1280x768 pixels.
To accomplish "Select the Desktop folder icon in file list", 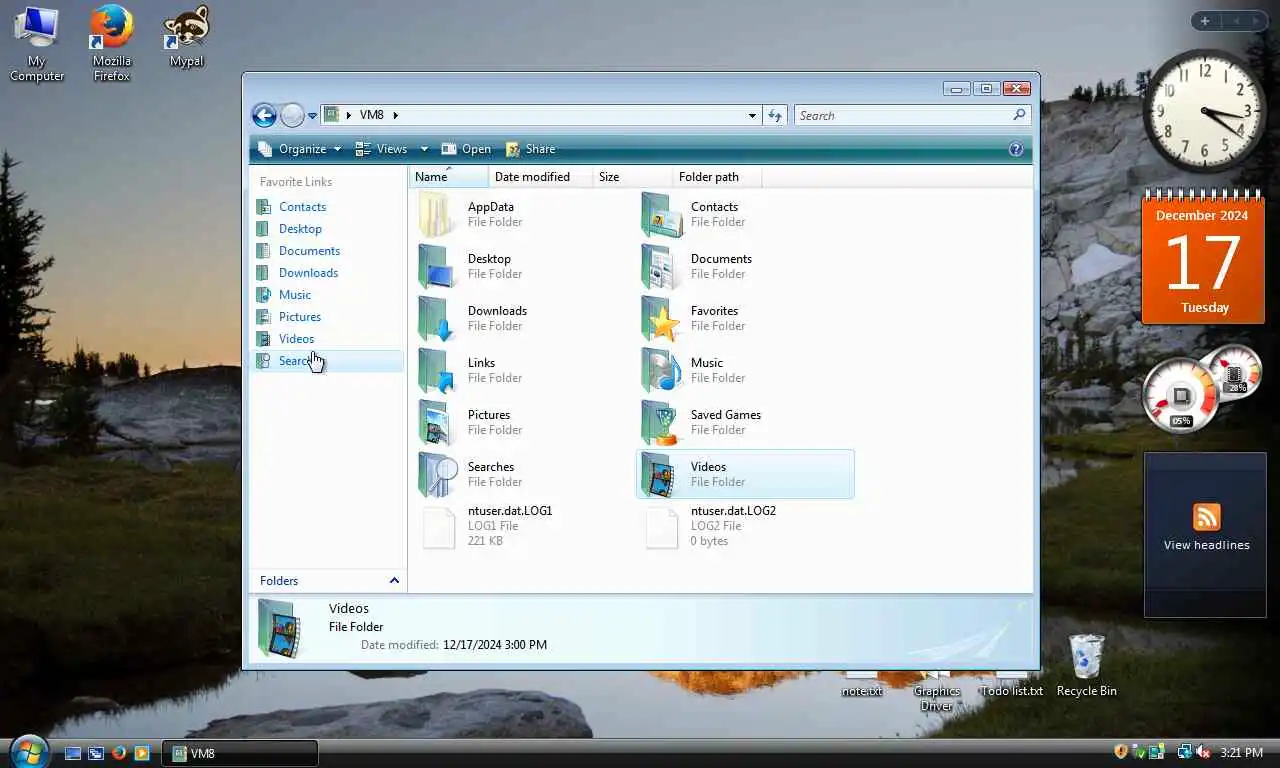I will [x=437, y=266].
